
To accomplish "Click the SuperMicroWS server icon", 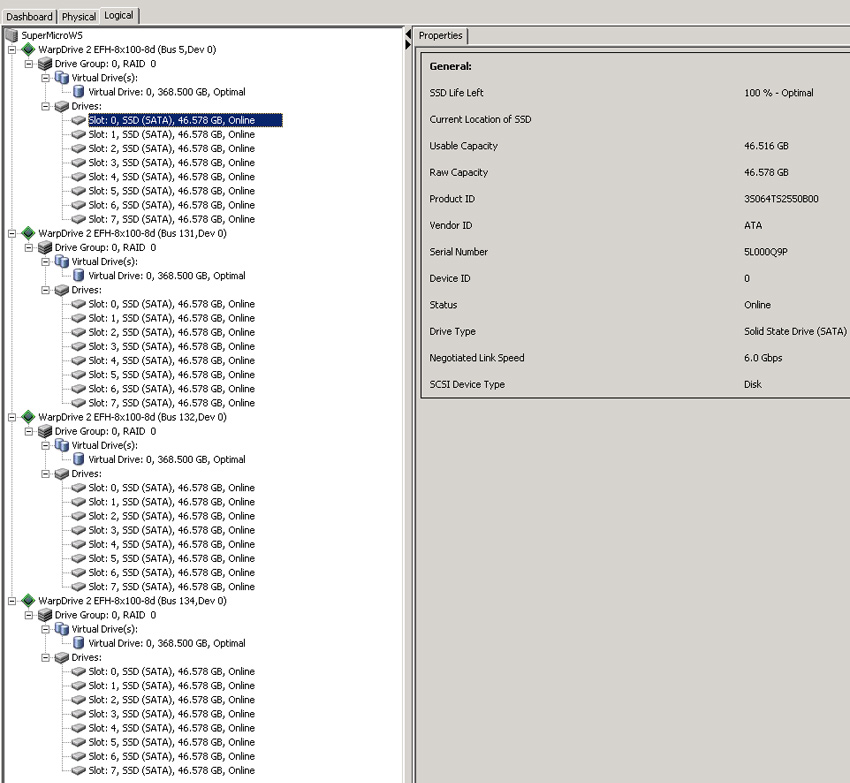I will click(11, 36).
